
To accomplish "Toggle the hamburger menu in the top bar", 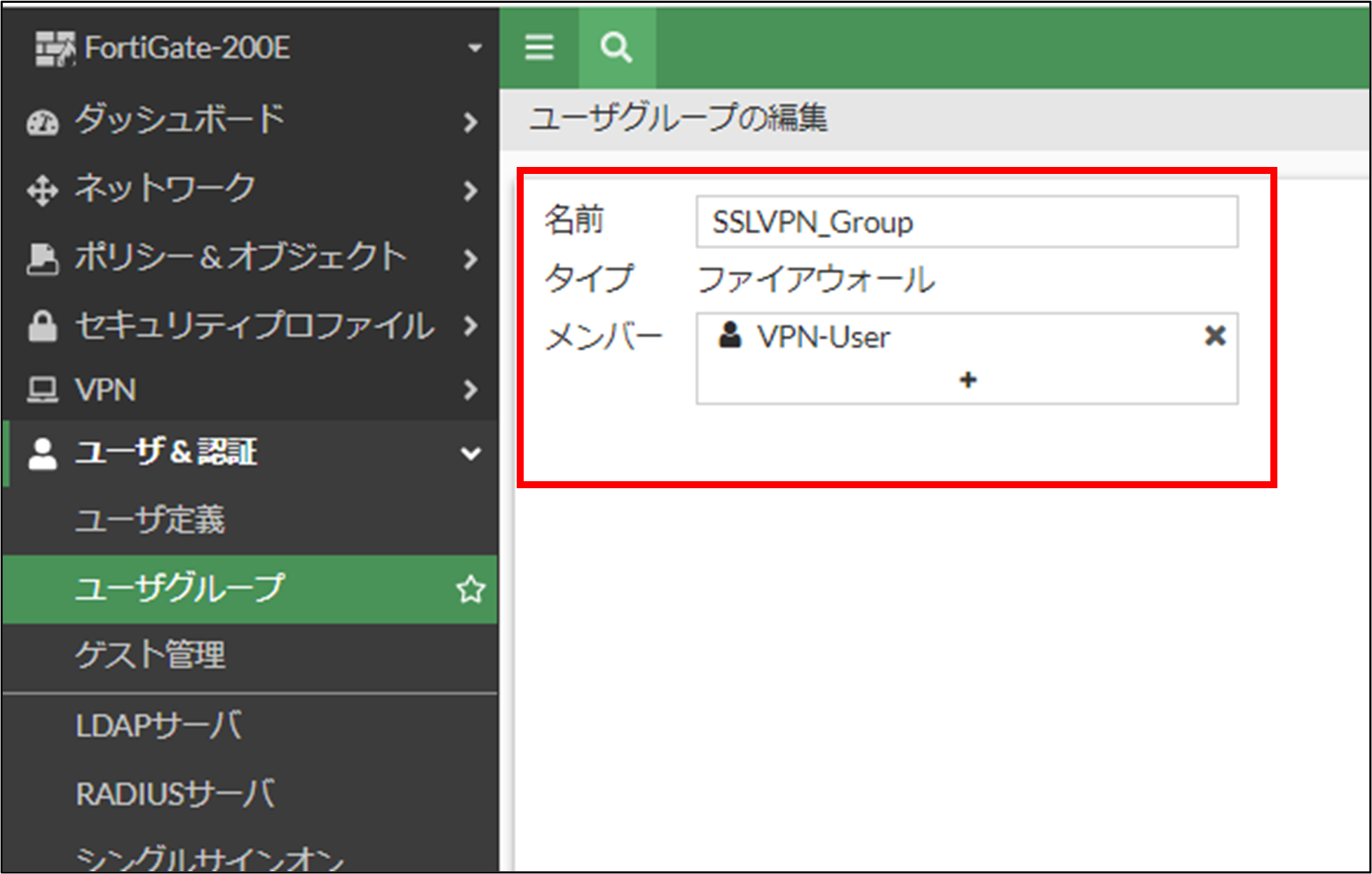I will [x=539, y=48].
